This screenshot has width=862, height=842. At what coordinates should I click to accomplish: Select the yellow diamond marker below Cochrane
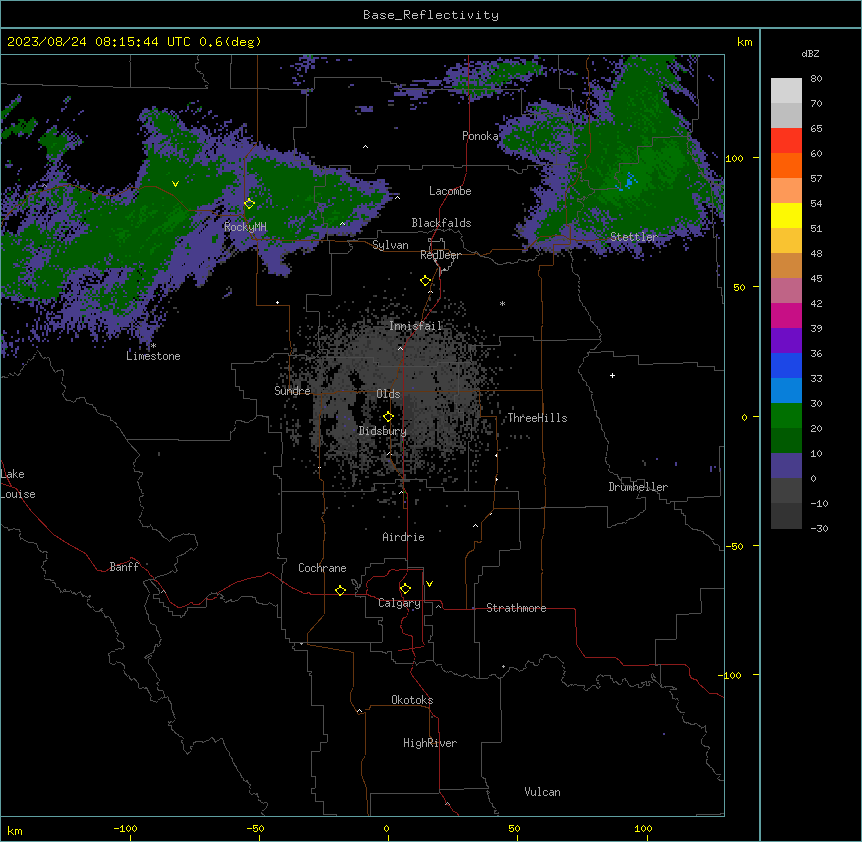[x=340, y=590]
